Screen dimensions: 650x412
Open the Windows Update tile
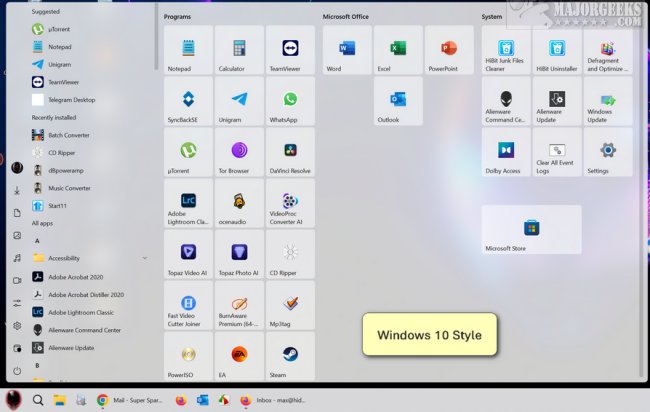click(x=608, y=101)
